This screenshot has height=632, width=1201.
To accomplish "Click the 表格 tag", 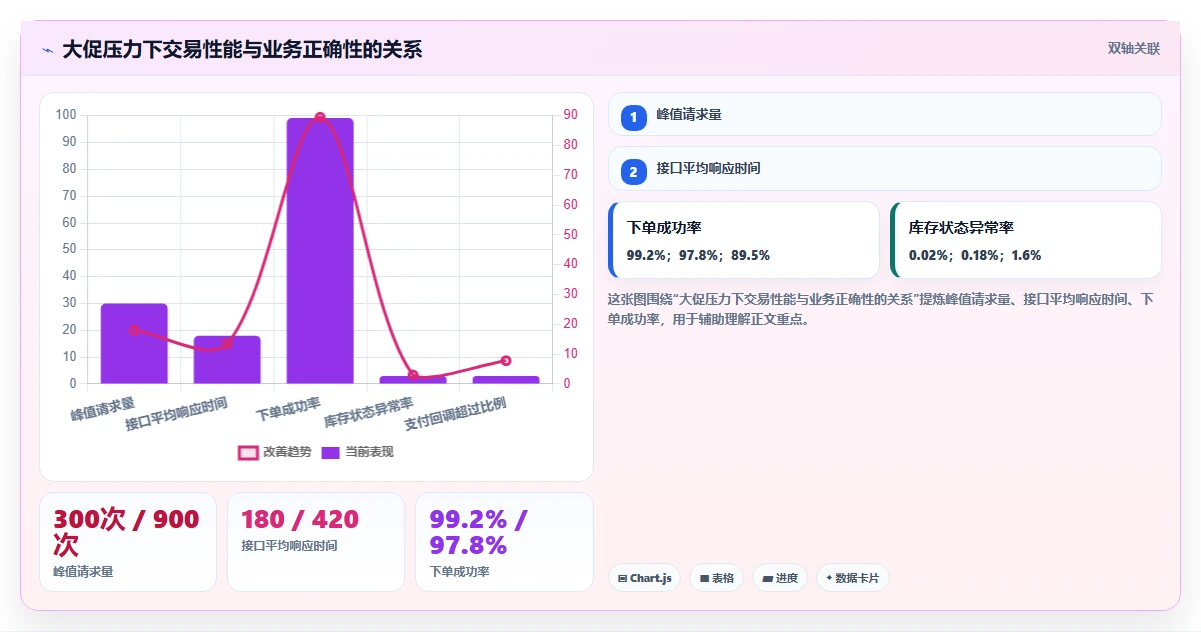I will (716, 578).
